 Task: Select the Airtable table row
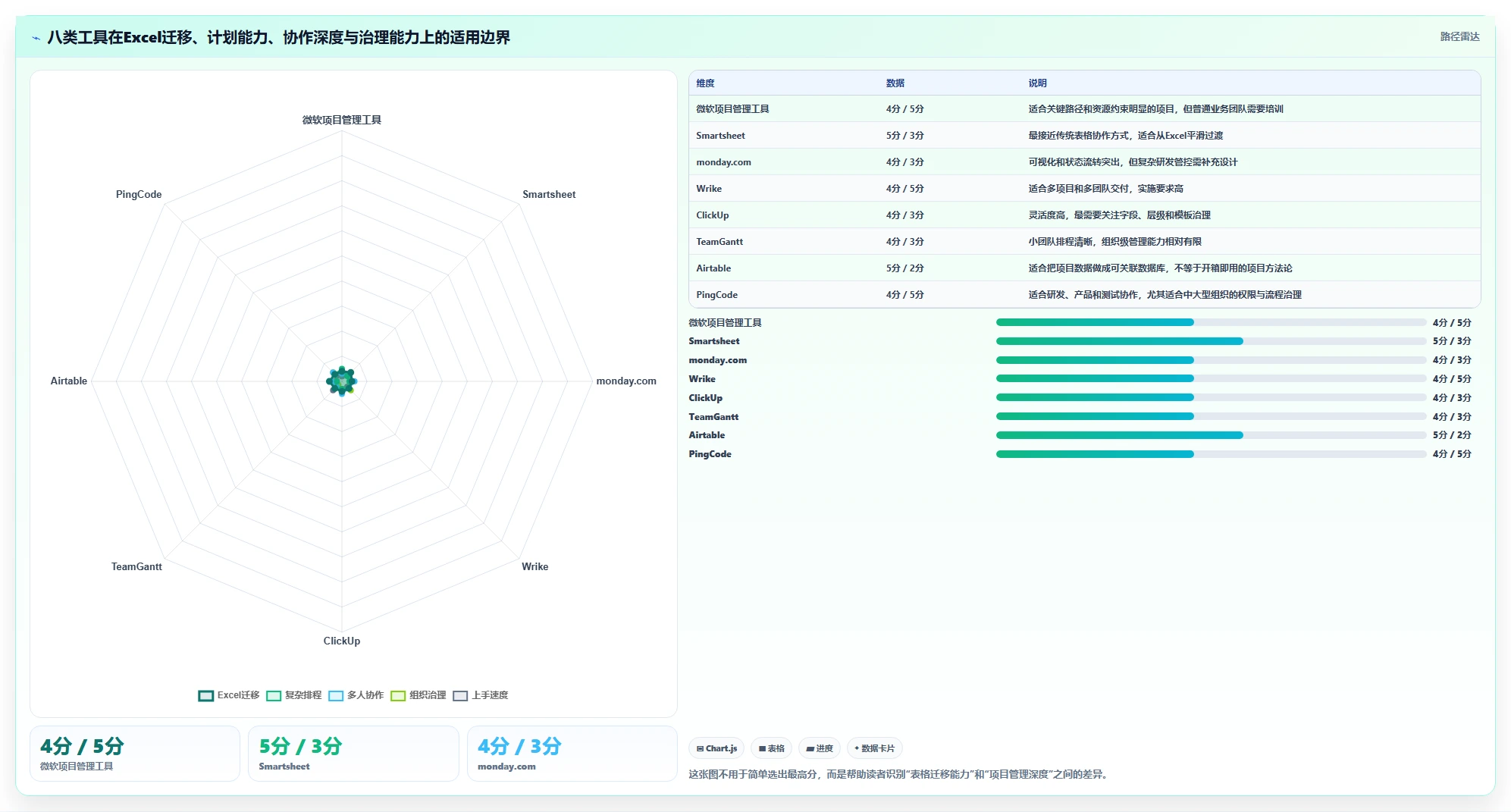1084,268
